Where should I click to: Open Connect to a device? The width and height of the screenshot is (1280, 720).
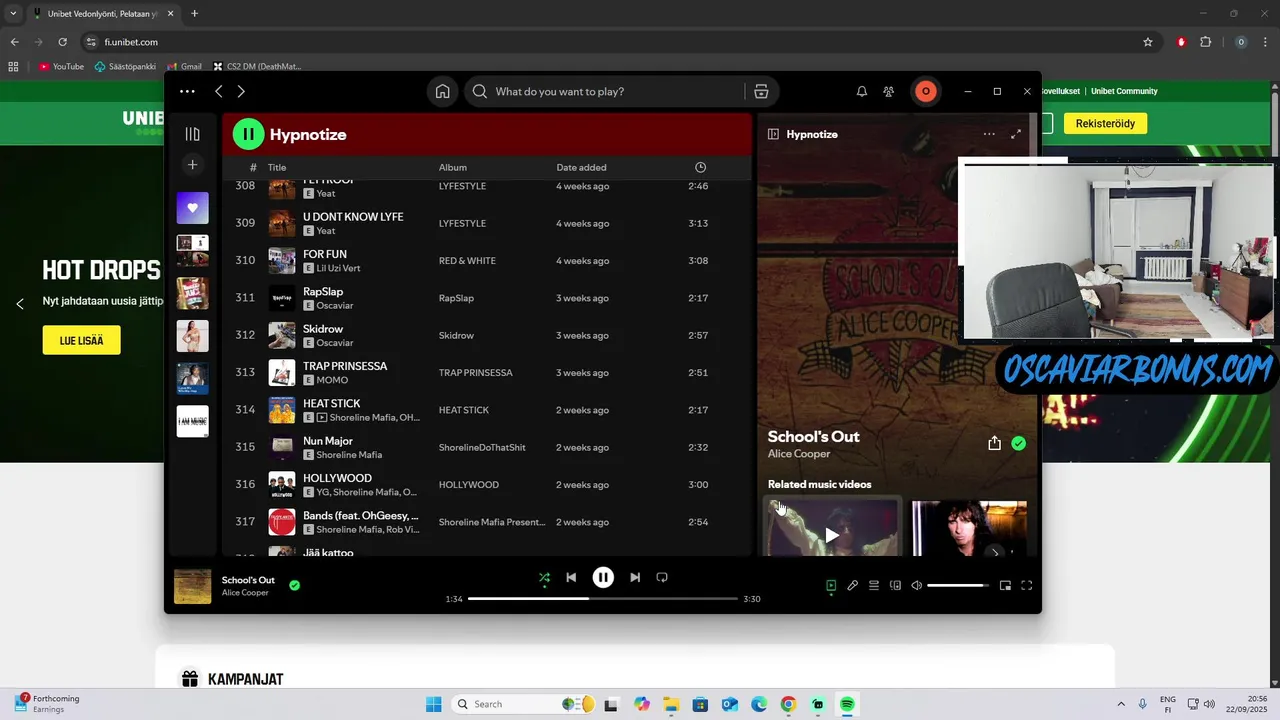(x=896, y=586)
